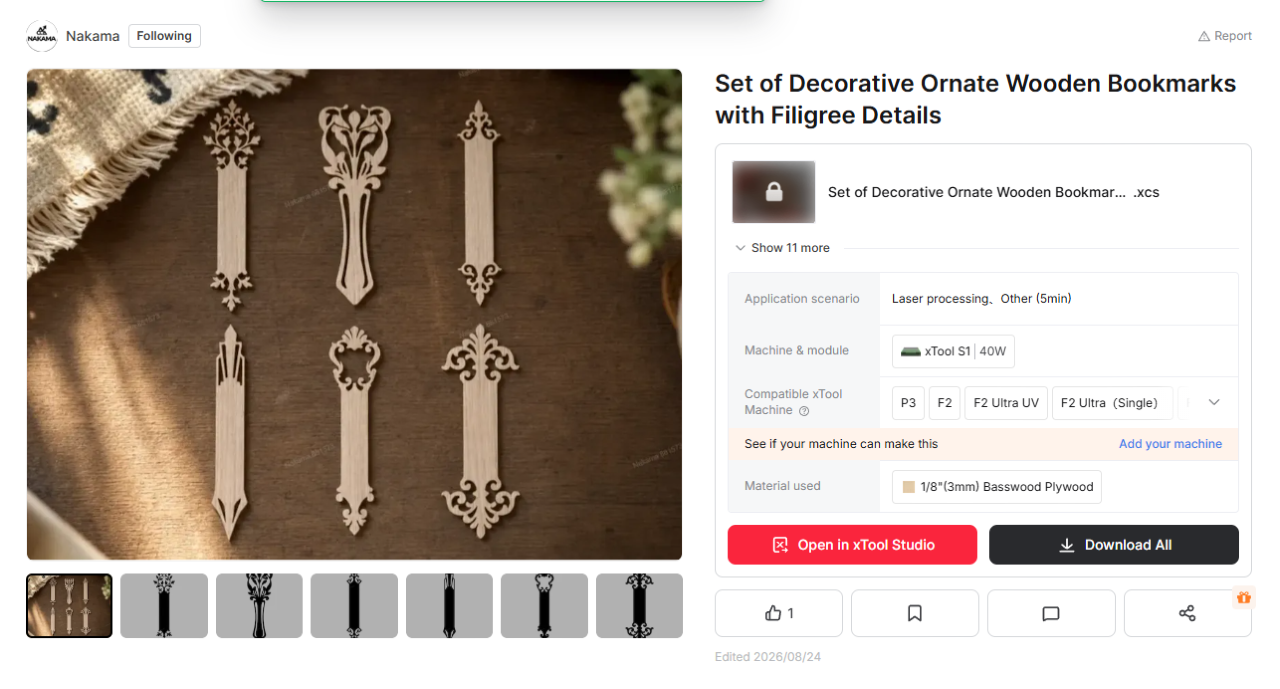
Task: Select the last bookmark silhouette thumbnail
Action: click(x=639, y=606)
